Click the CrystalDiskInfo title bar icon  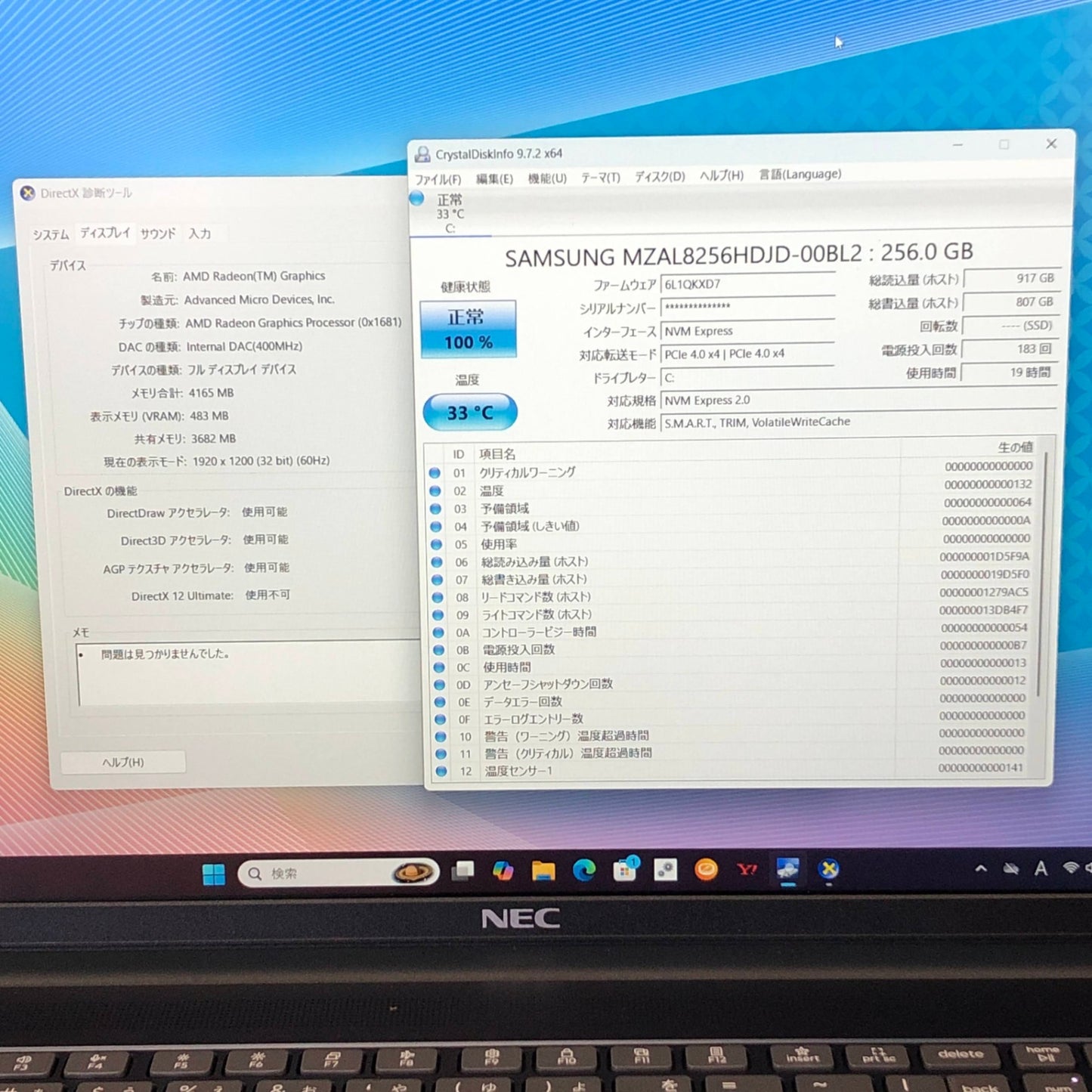pos(422,154)
